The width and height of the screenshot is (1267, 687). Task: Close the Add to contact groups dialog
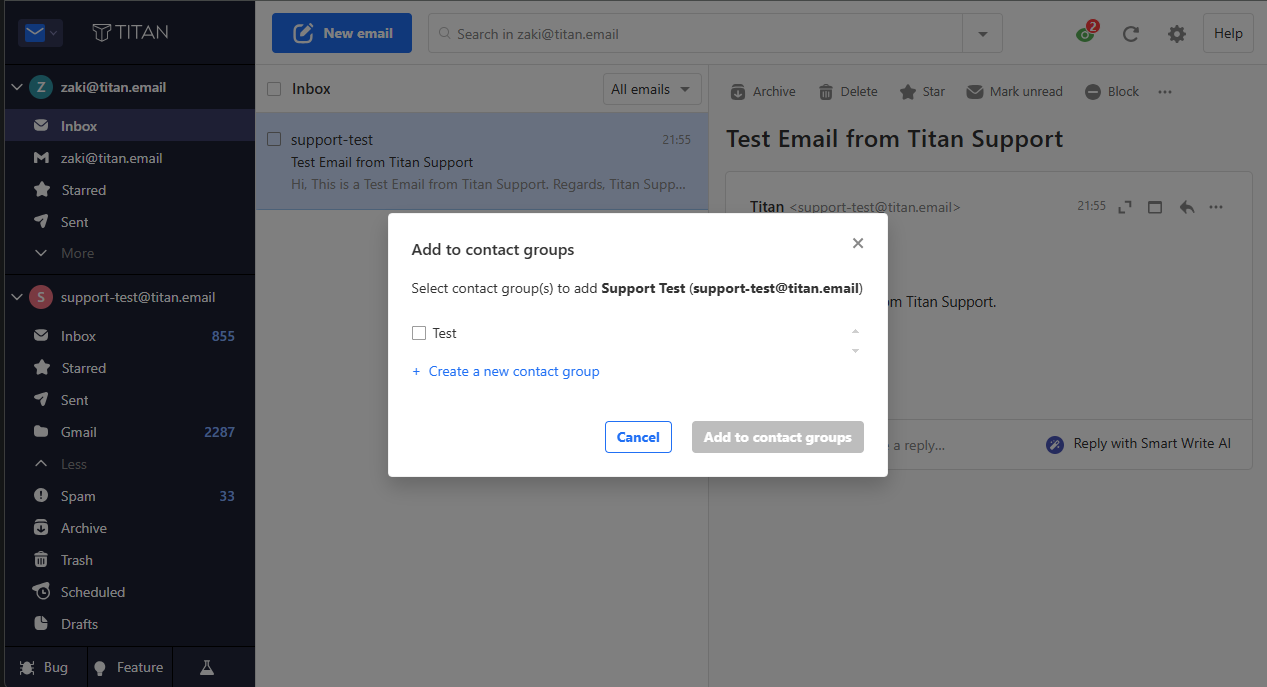point(858,243)
